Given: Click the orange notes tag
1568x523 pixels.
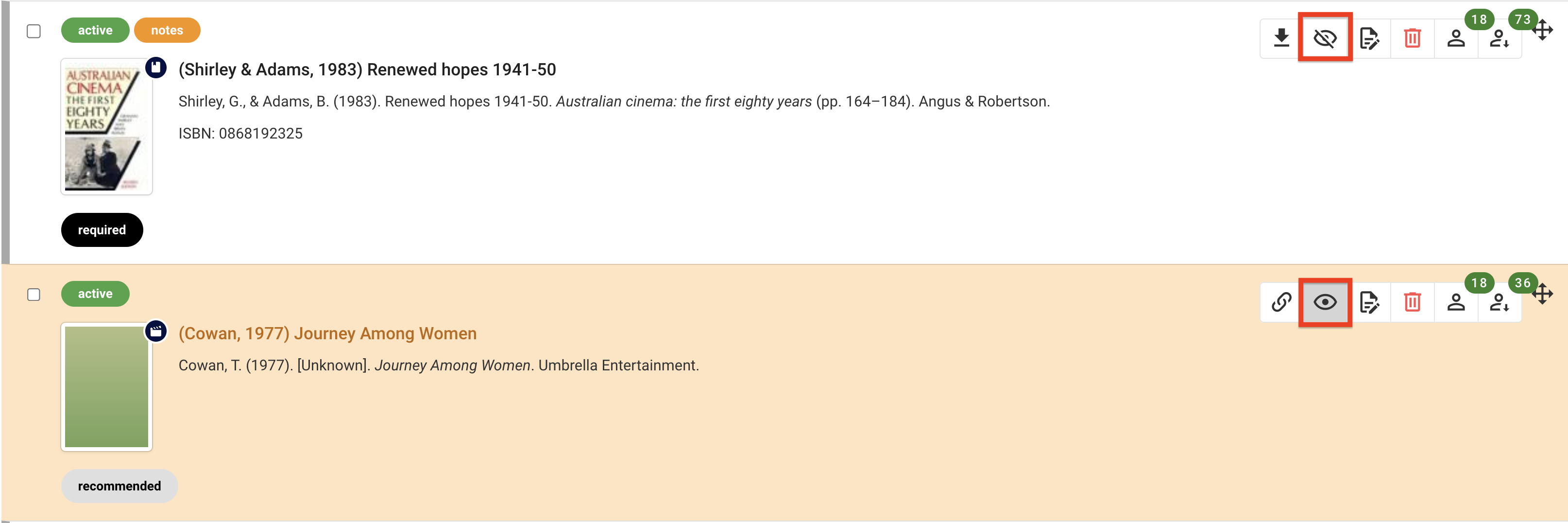Looking at the screenshot, I should coord(167,31).
